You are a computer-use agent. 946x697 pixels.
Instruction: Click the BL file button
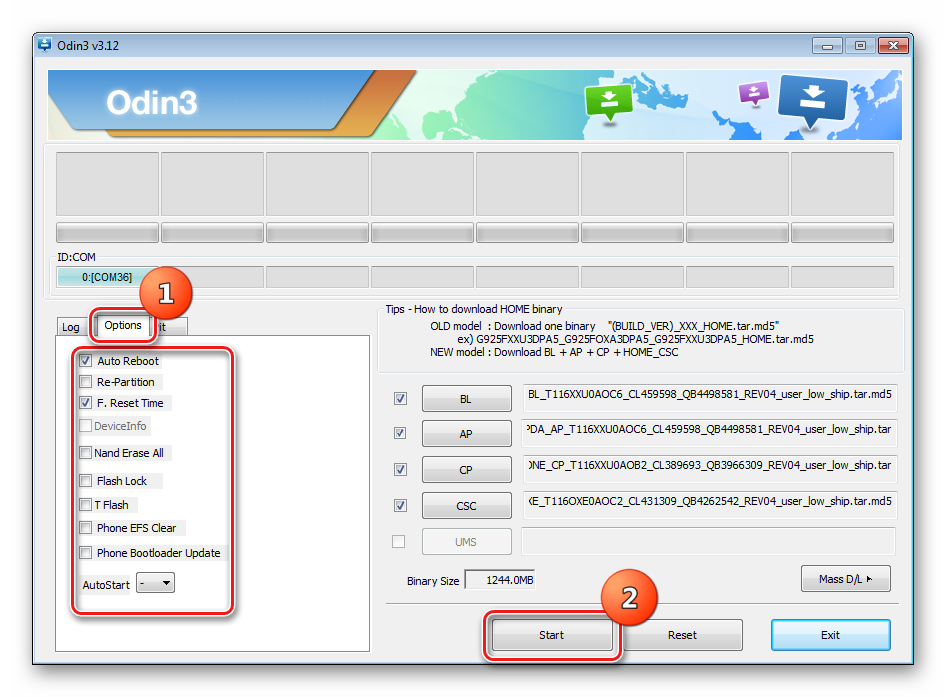pos(466,399)
